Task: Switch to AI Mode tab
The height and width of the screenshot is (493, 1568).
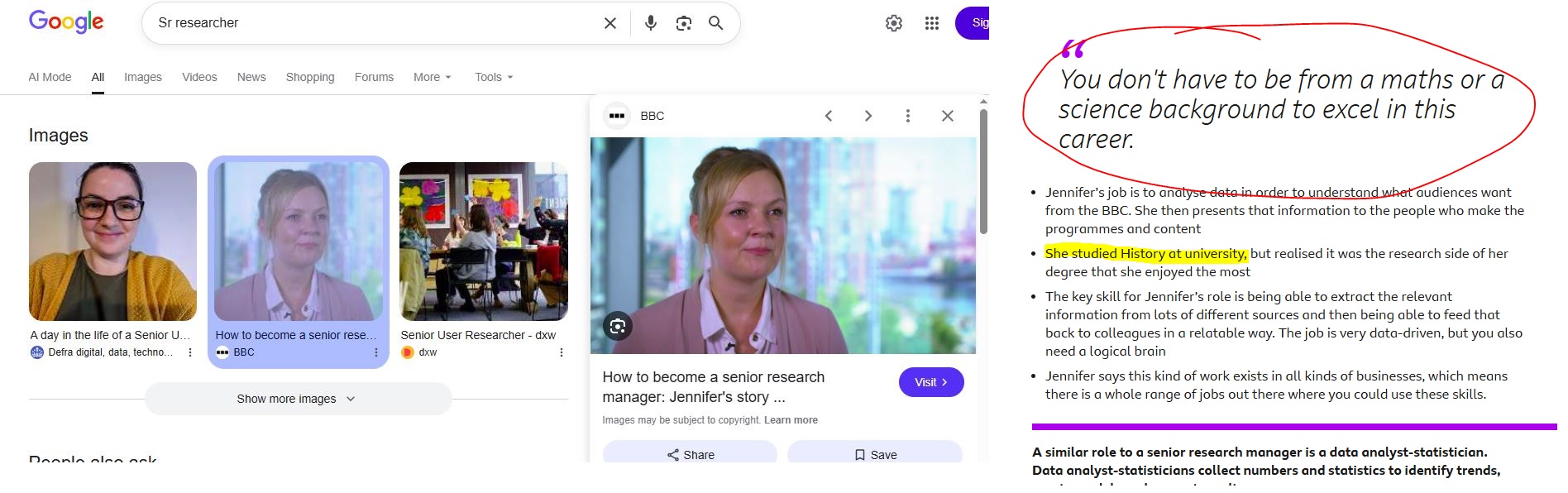Action: [50, 77]
